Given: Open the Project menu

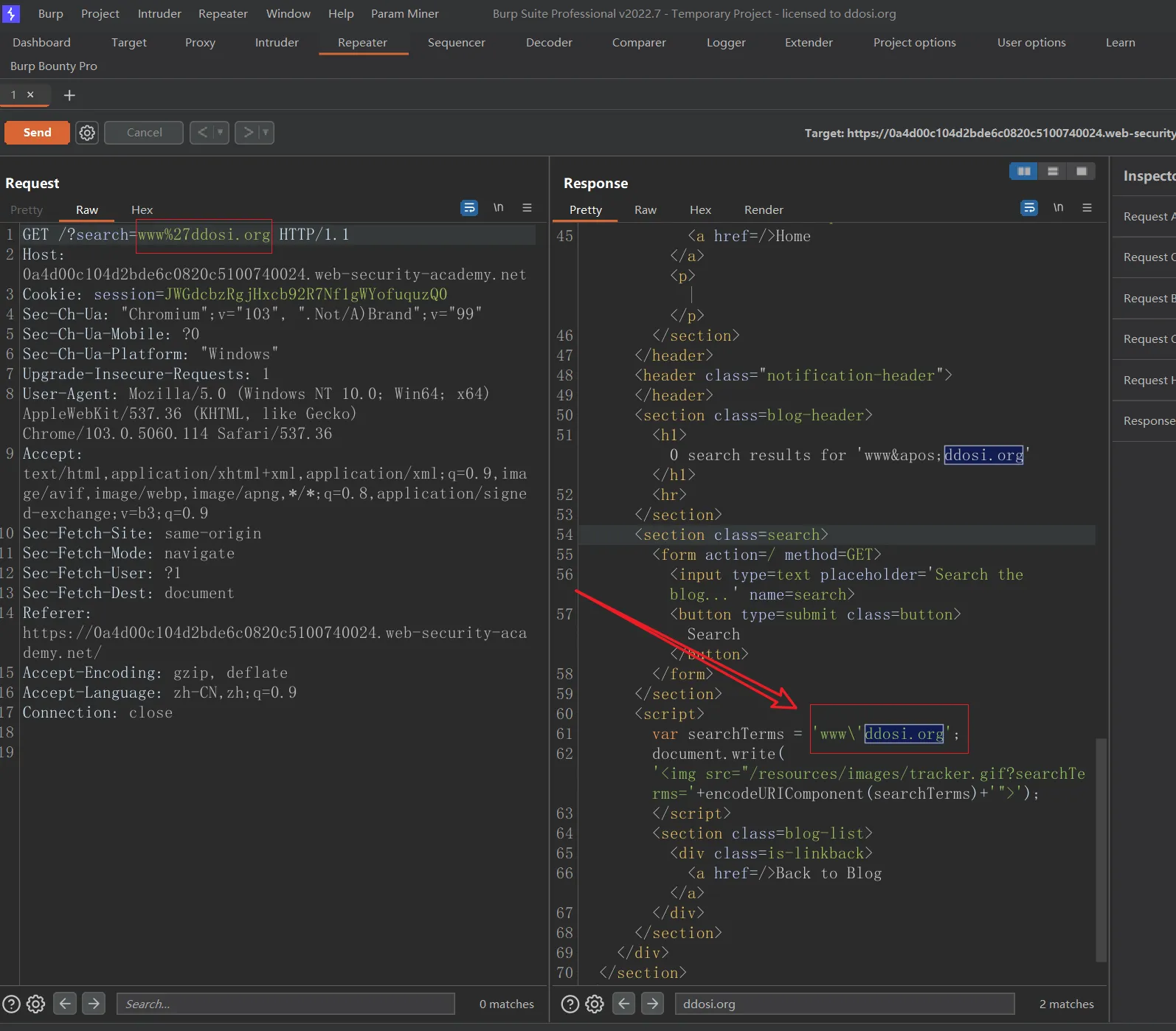Looking at the screenshot, I should [x=100, y=13].
